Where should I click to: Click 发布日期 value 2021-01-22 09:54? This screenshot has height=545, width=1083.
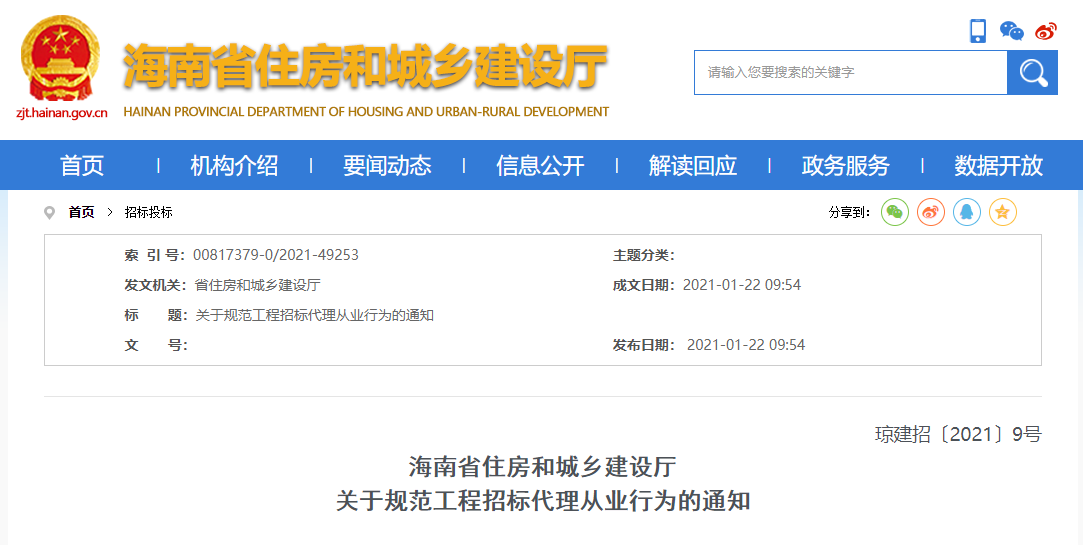[x=746, y=345]
